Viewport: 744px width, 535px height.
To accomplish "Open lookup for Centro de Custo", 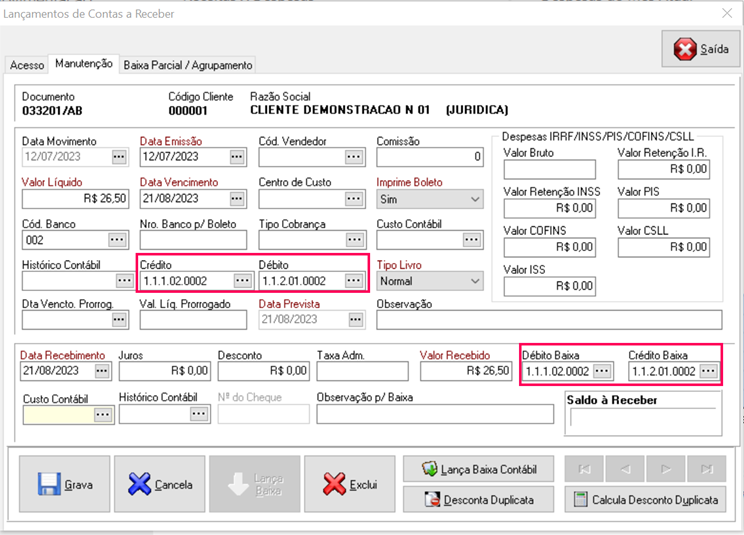I will 353,199.
